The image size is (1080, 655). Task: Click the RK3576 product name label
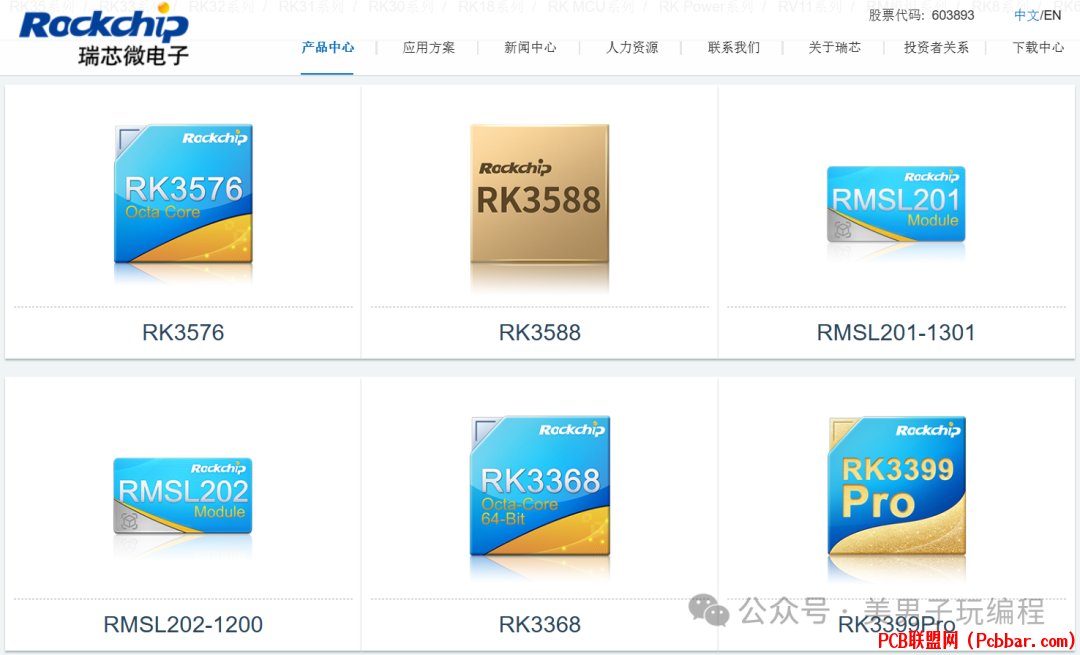pyautogui.click(x=183, y=333)
